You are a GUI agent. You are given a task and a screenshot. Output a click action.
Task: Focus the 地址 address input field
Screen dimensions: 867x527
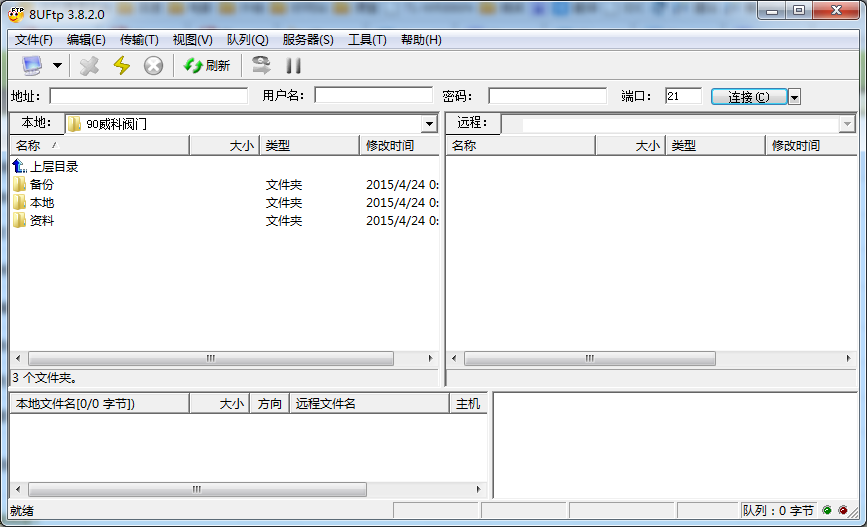[149, 96]
